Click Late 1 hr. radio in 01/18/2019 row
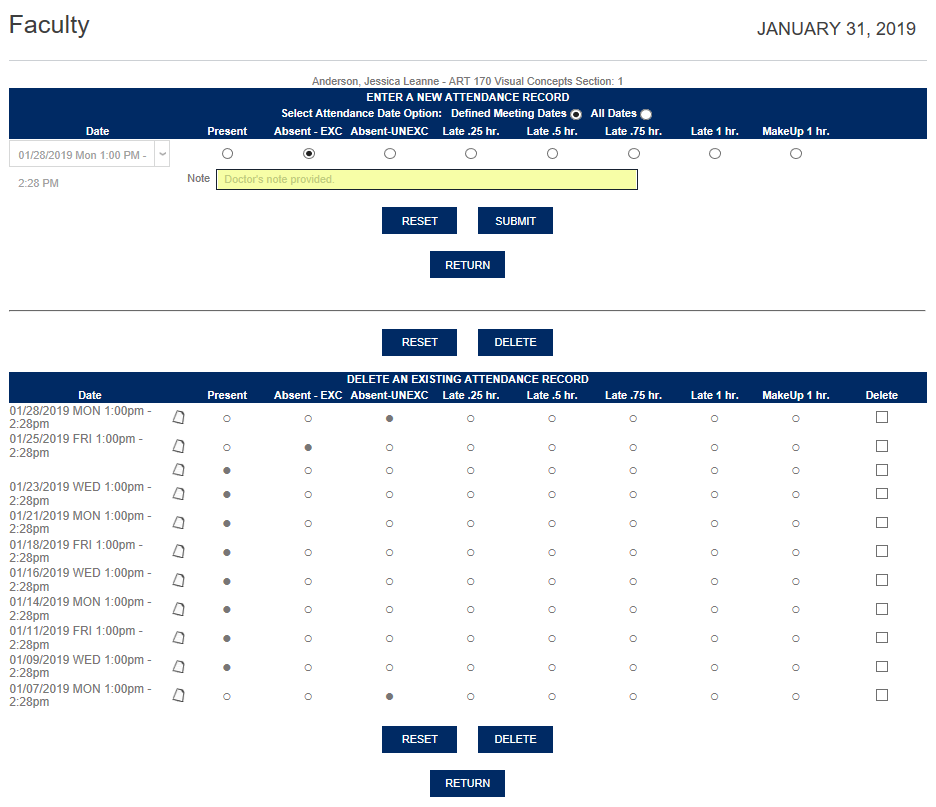Screen dimensions: 936x807 pyautogui.click(x=715, y=553)
